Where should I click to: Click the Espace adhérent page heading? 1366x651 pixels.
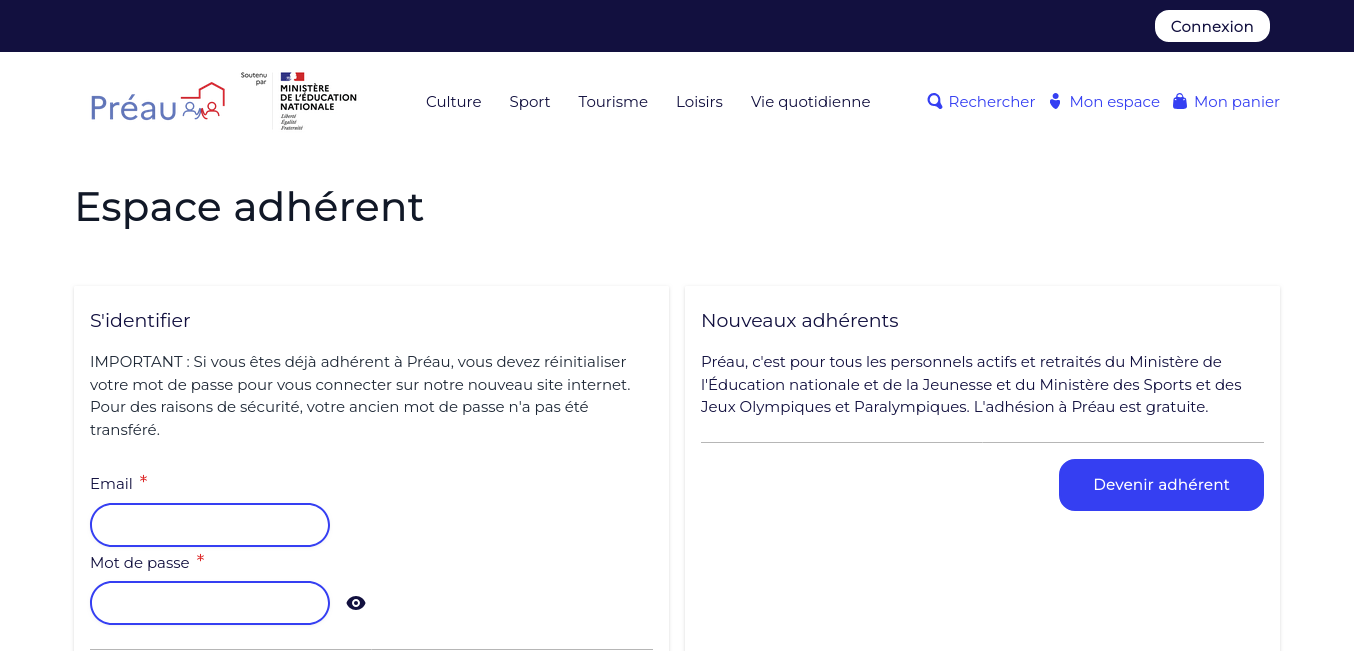pos(250,207)
